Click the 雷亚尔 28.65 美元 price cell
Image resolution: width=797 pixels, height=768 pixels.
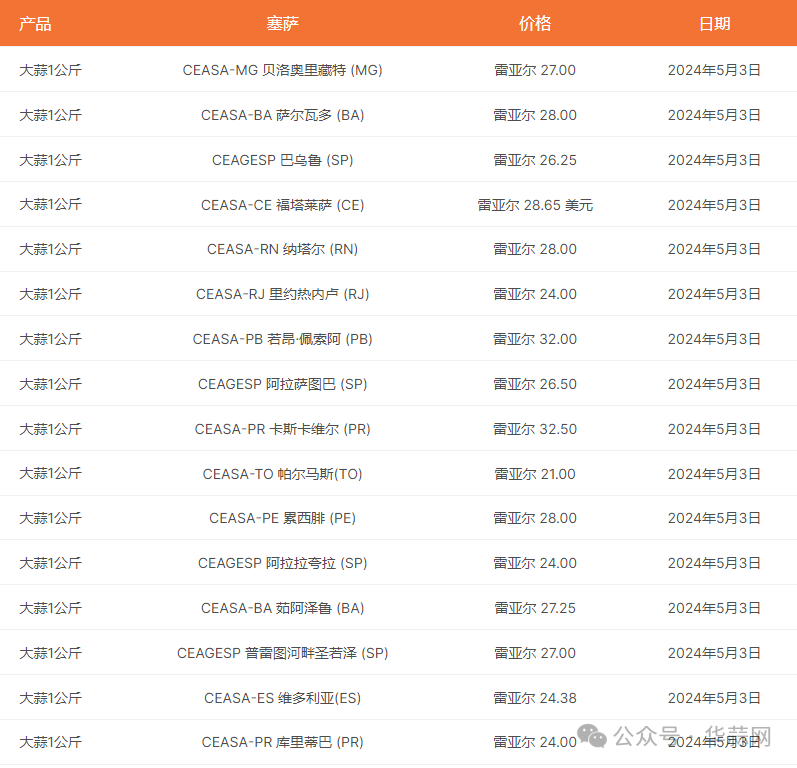click(x=535, y=205)
